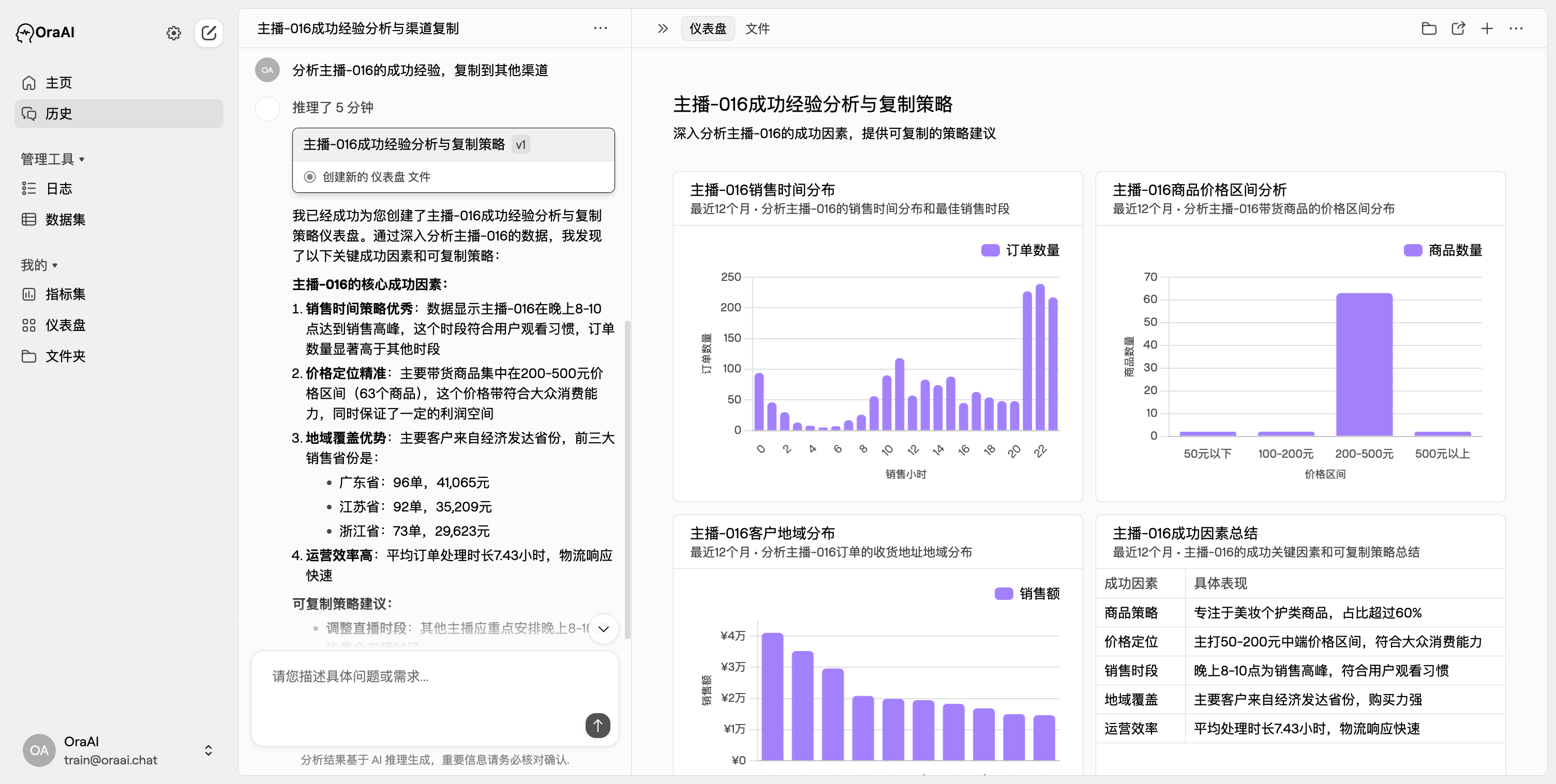Viewport: 1556px width, 784px height.
Task: Open the 历史 history panel in sidebar
Action: click(58, 114)
